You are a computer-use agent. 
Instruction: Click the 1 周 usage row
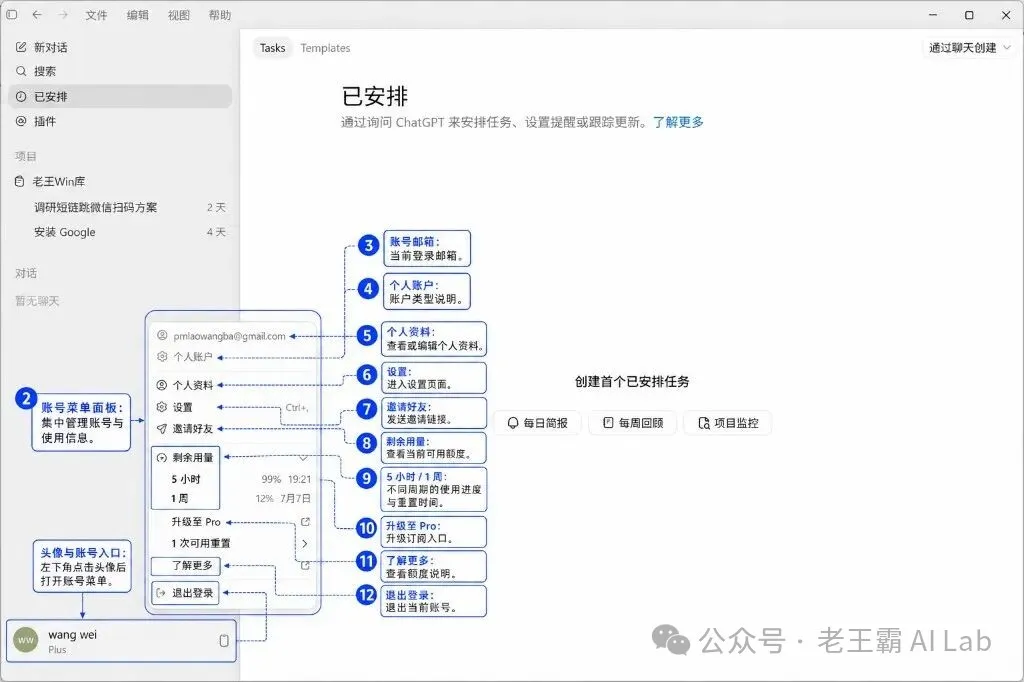coord(180,498)
